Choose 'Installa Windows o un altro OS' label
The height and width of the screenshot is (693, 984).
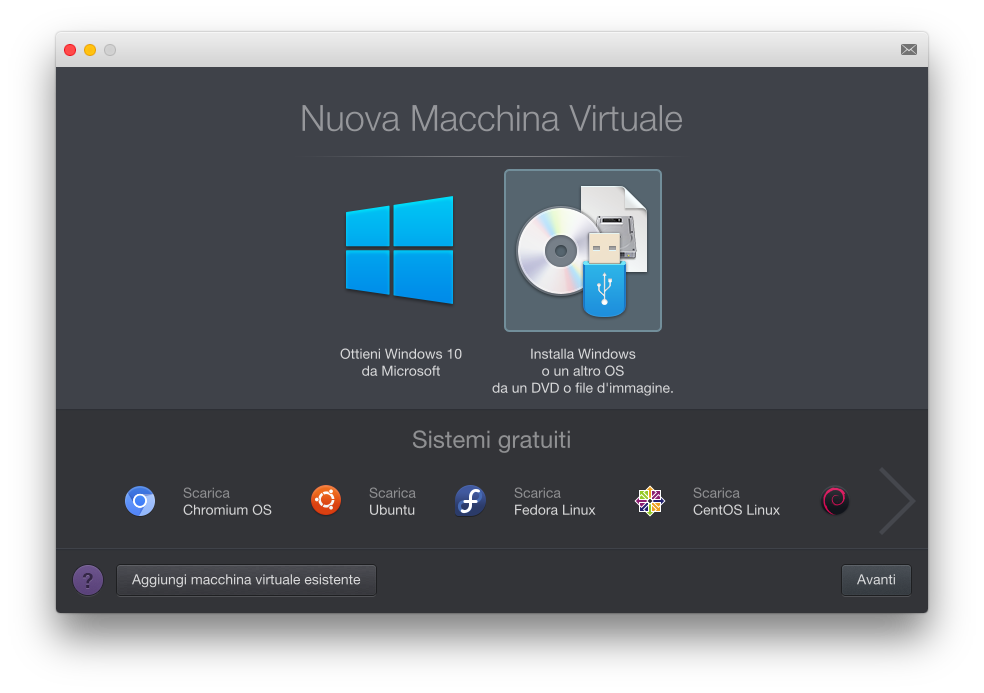point(582,371)
